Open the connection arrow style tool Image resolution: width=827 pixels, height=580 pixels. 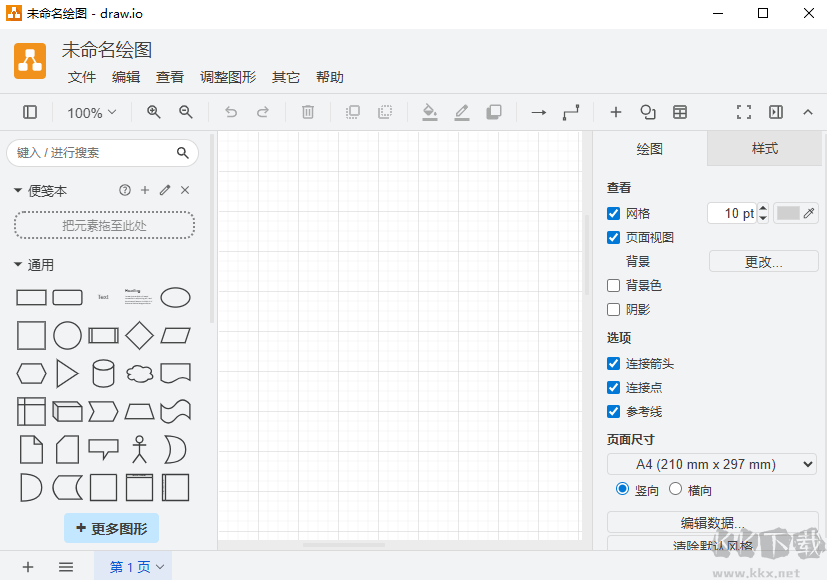tap(539, 112)
